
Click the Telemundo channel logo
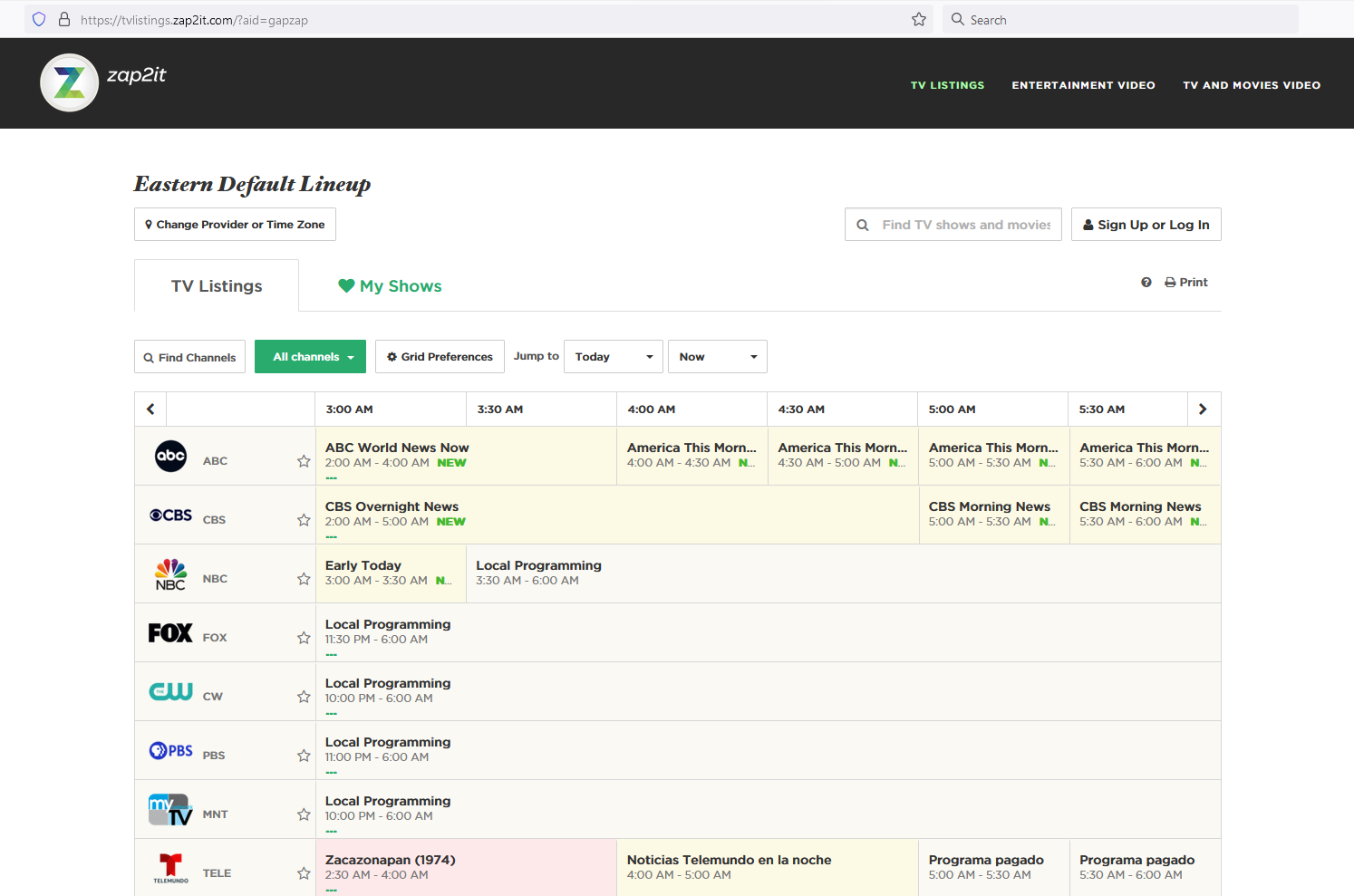(170, 868)
